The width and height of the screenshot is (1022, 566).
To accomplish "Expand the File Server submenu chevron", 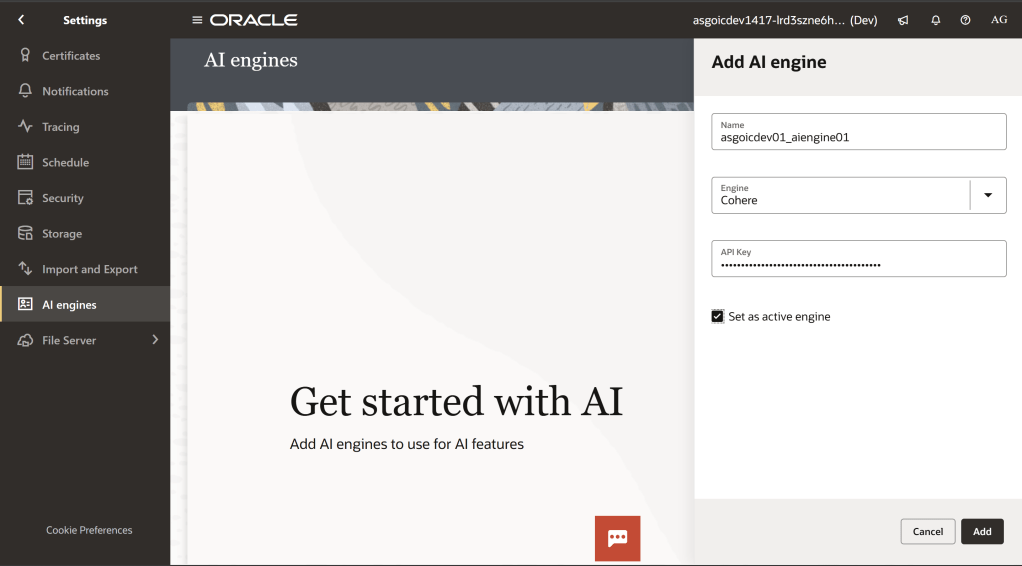I will tap(155, 340).
